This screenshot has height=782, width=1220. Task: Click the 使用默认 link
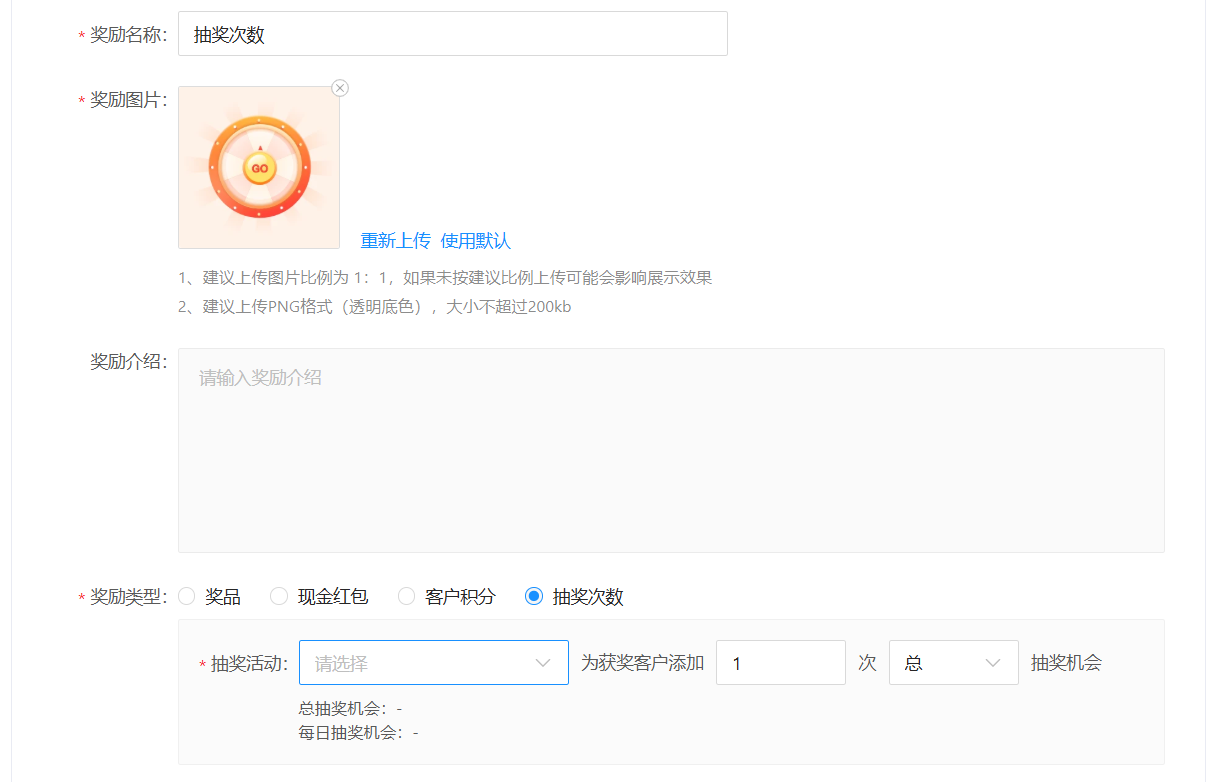pyautogui.click(x=476, y=241)
